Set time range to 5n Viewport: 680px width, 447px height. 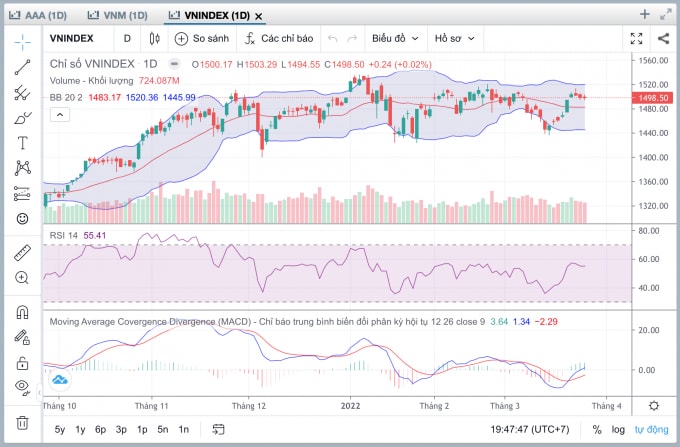tap(163, 430)
